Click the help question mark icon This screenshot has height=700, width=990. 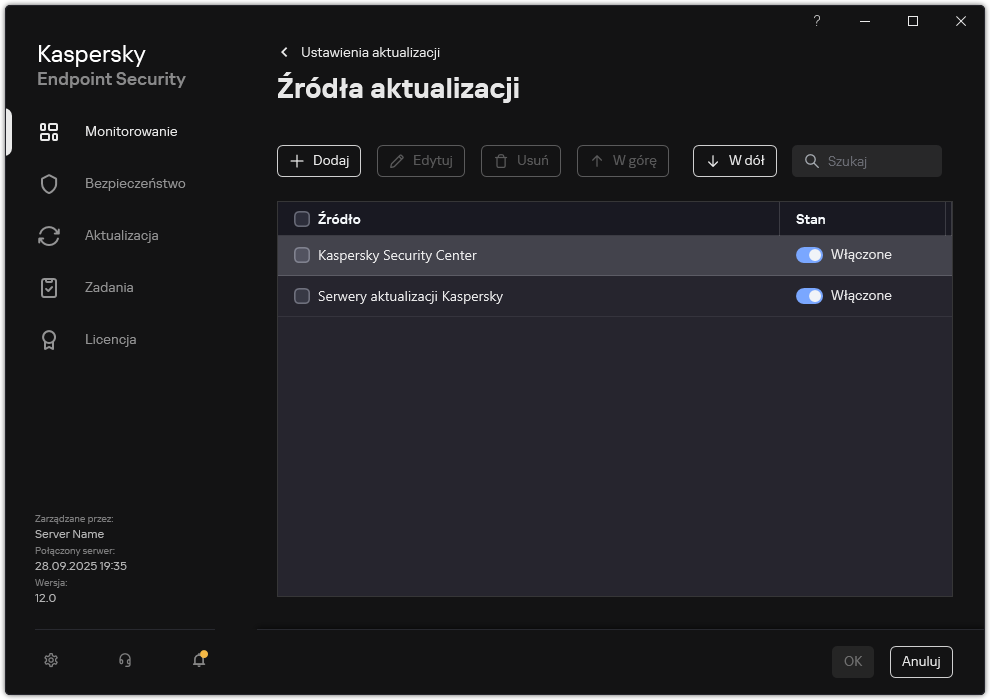tap(817, 21)
